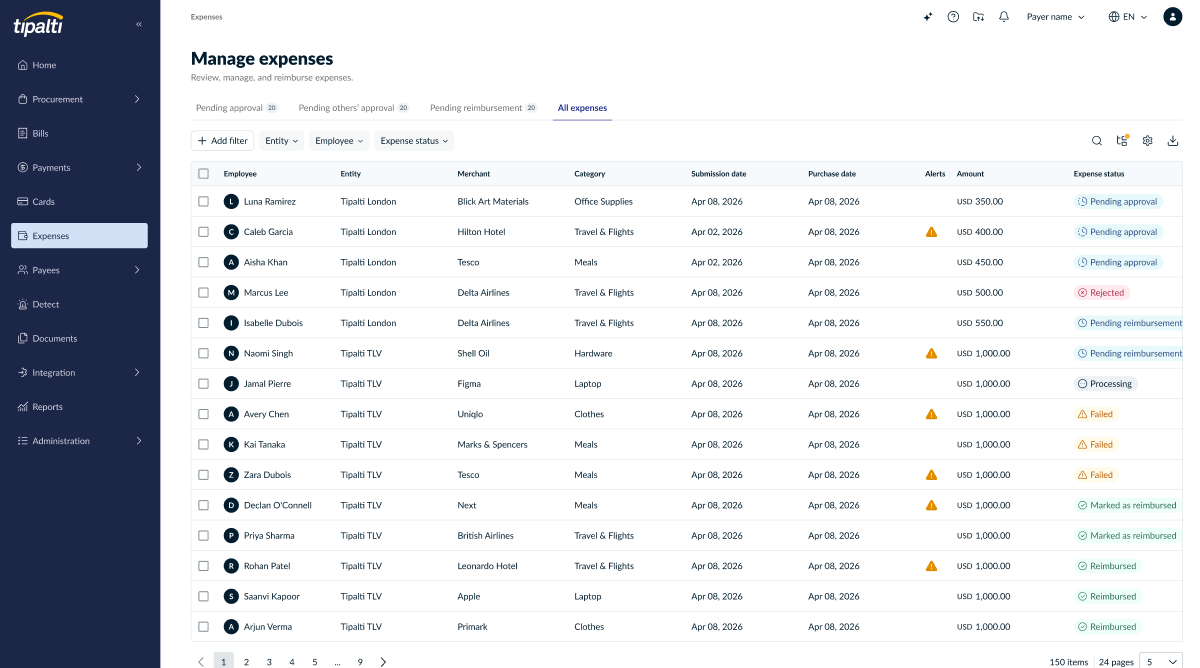Viewport: 1200px width, 668px height.
Task: Click the alert warning icon for Zara Dubois
Action: [931, 475]
